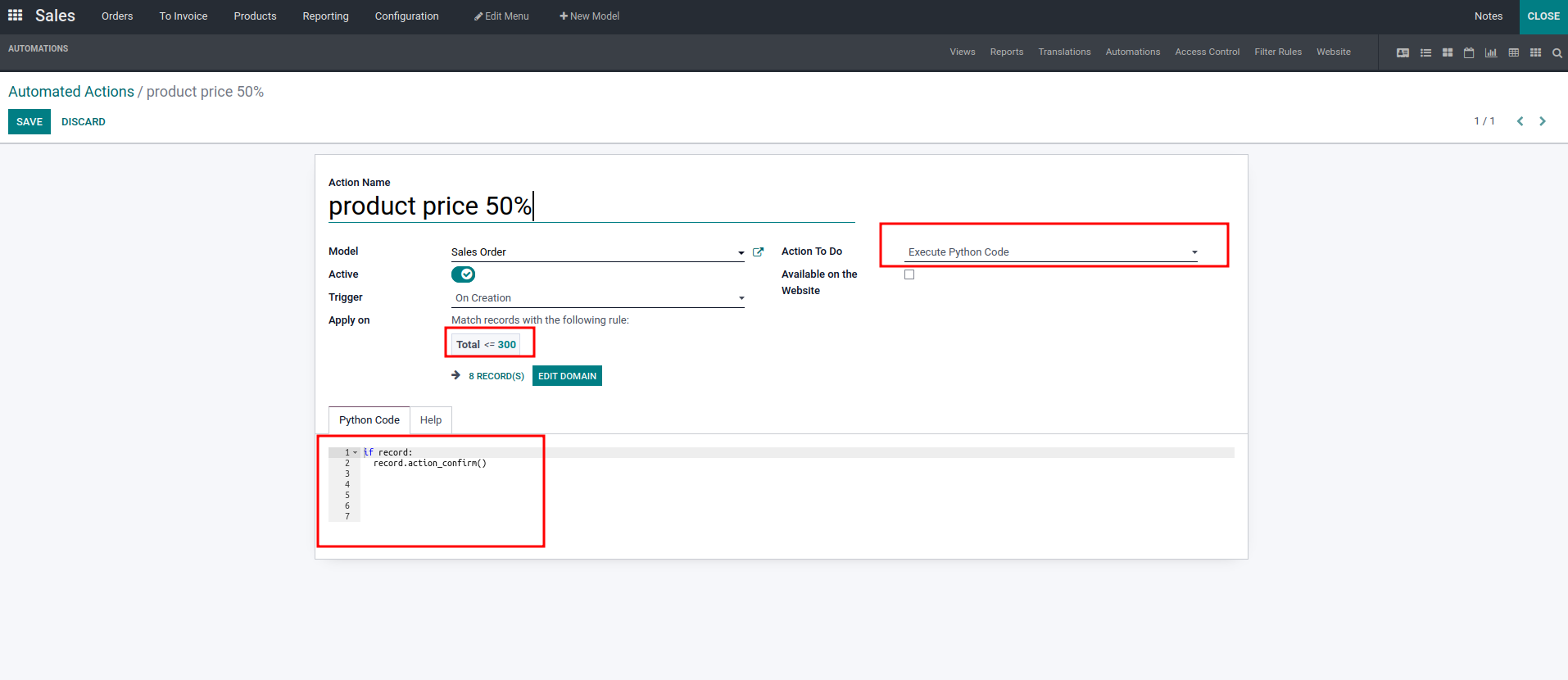Open the Configuration menu
Screen dimensions: 1568x680
coord(406,16)
